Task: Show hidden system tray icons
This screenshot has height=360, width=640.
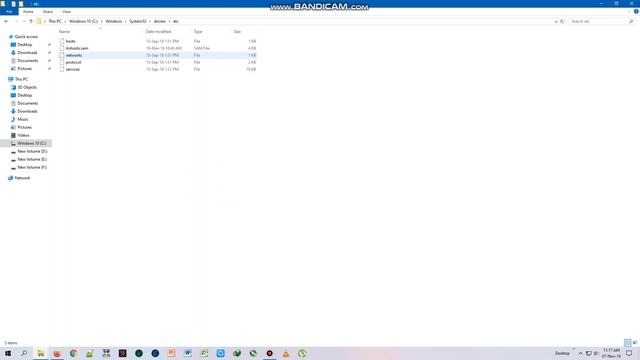Action: point(580,353)
